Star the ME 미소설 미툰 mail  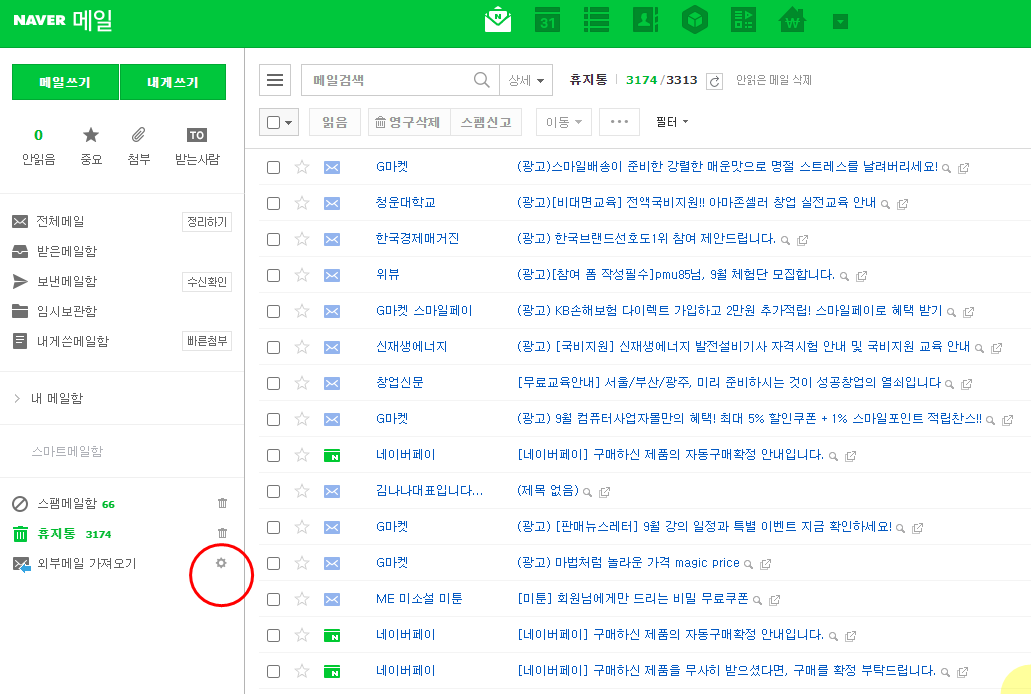click(x=302, y=599)
